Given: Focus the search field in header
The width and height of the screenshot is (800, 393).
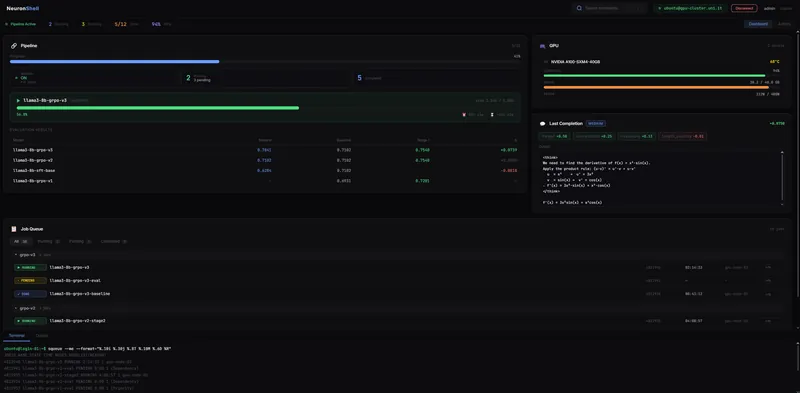Looking at the screenshot, I should click(610, 8).
